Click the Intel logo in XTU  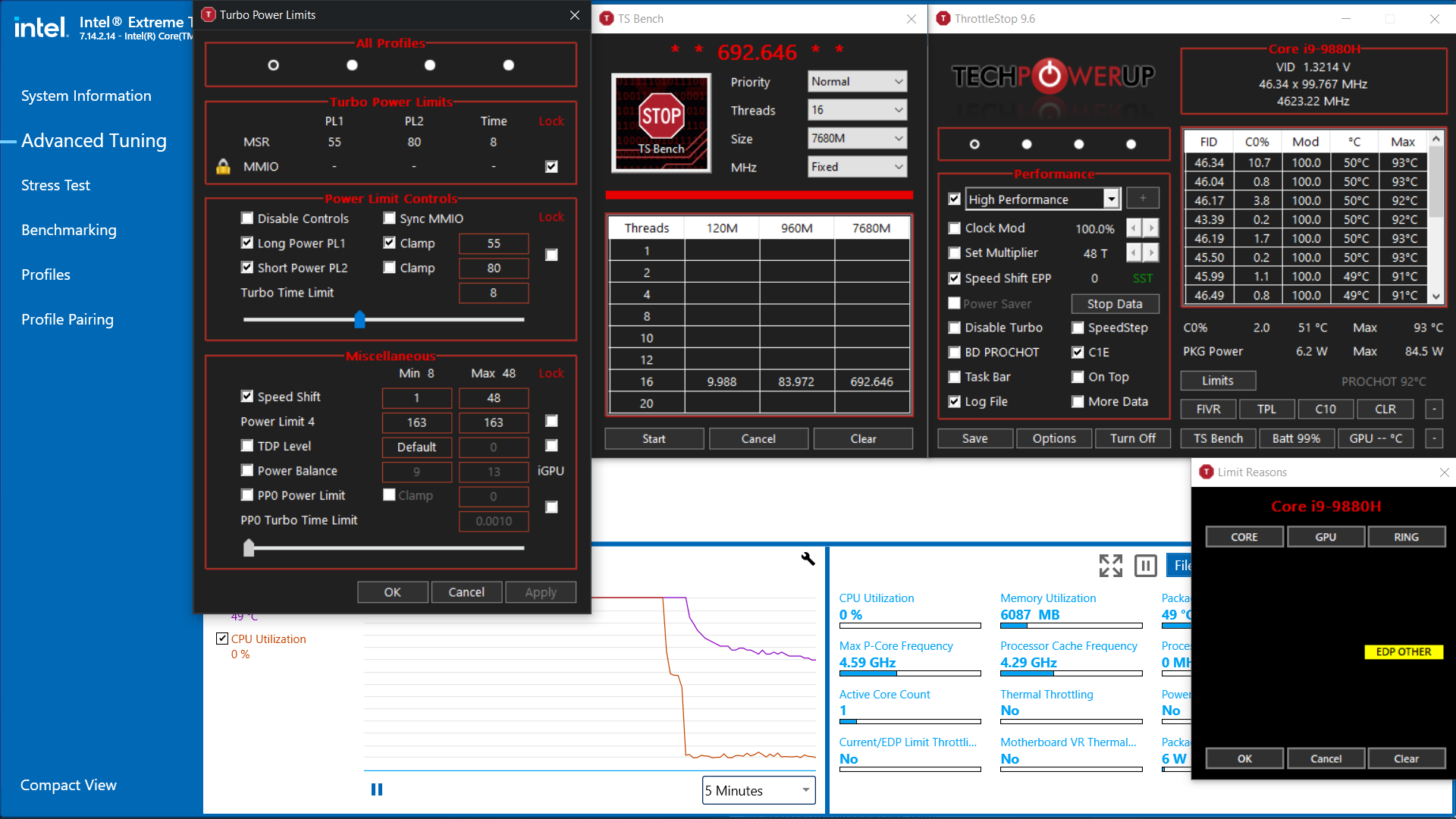point(41,27)
